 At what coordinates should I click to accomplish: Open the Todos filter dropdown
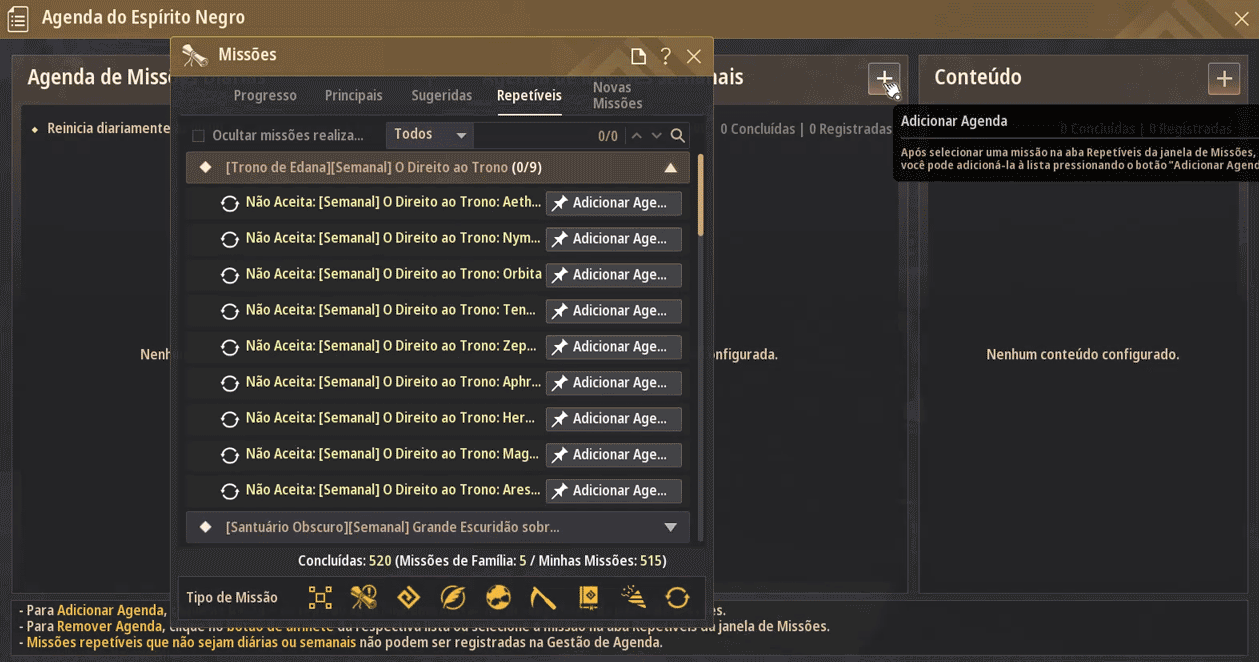[x=430, y=135]
